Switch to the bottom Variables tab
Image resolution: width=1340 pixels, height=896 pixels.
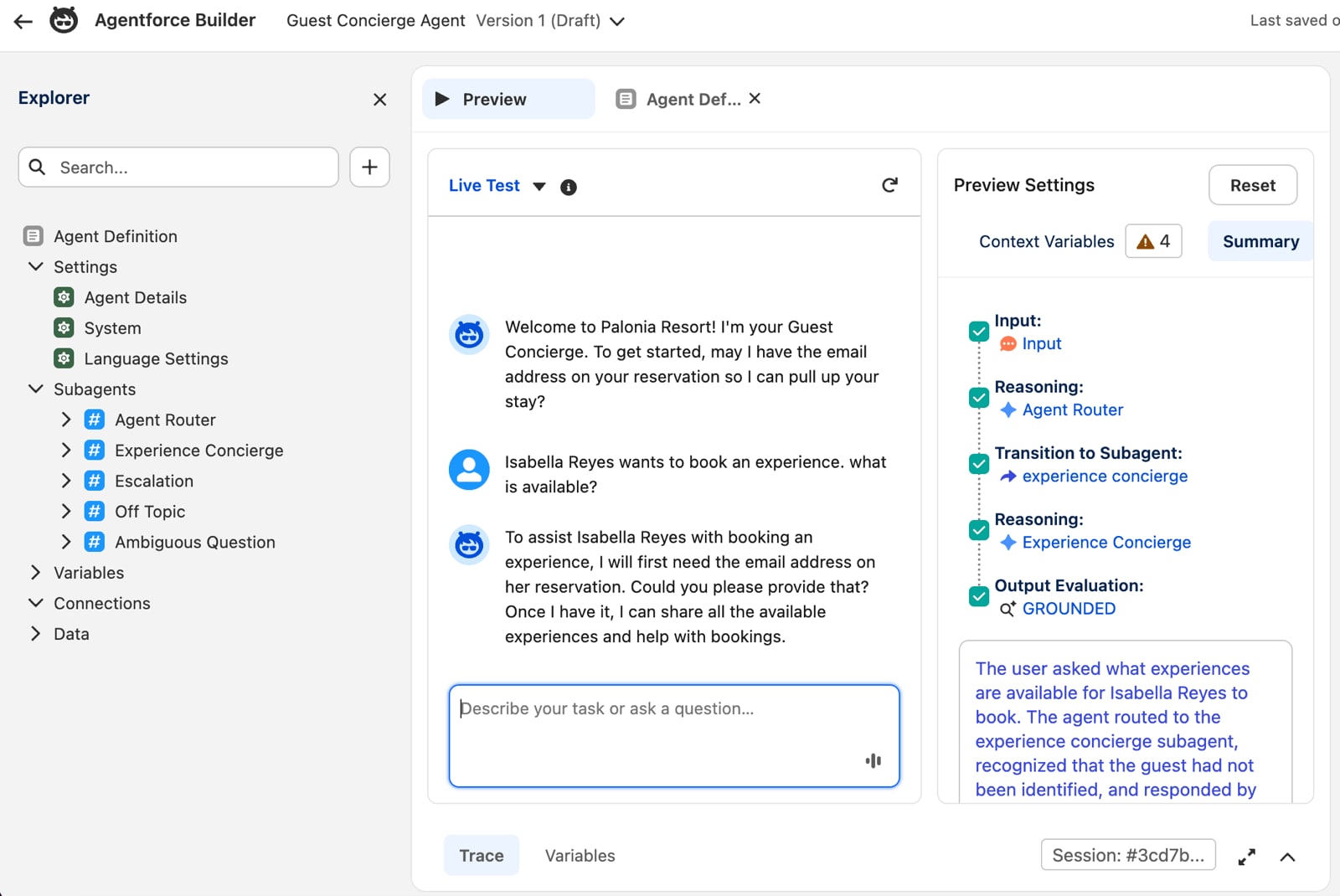tap(580, 856)
